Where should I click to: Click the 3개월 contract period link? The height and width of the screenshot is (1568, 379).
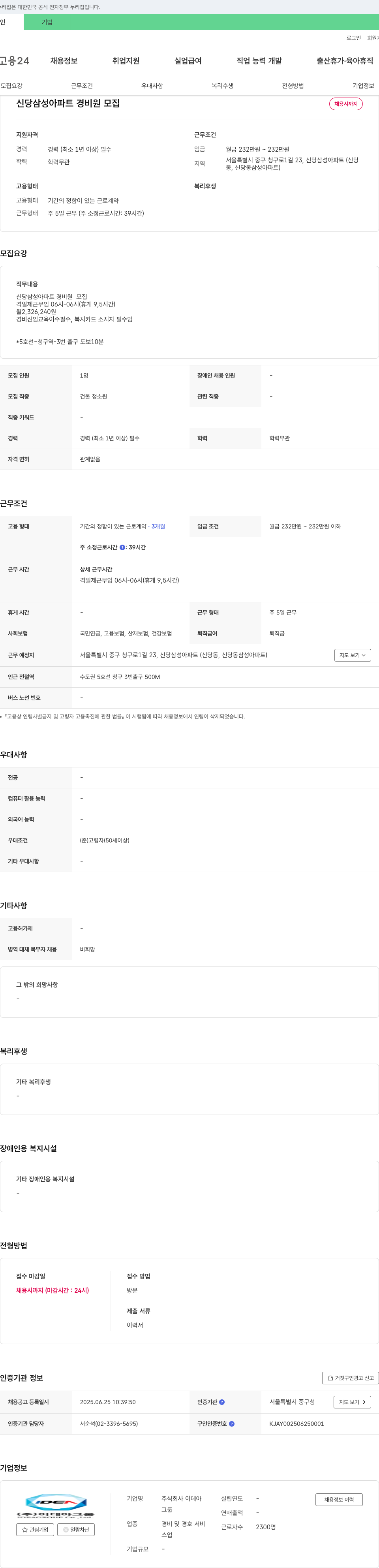pos(158,526)
